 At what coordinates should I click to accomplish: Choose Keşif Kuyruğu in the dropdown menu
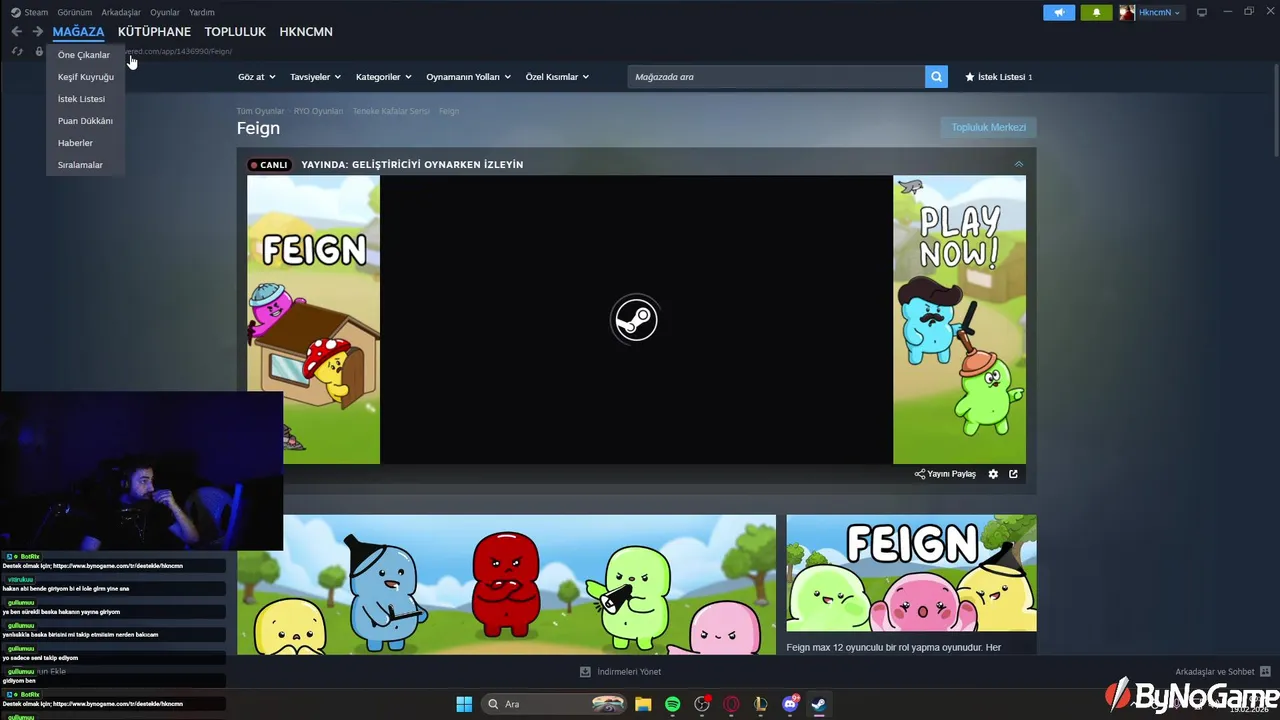pos(85,77)
